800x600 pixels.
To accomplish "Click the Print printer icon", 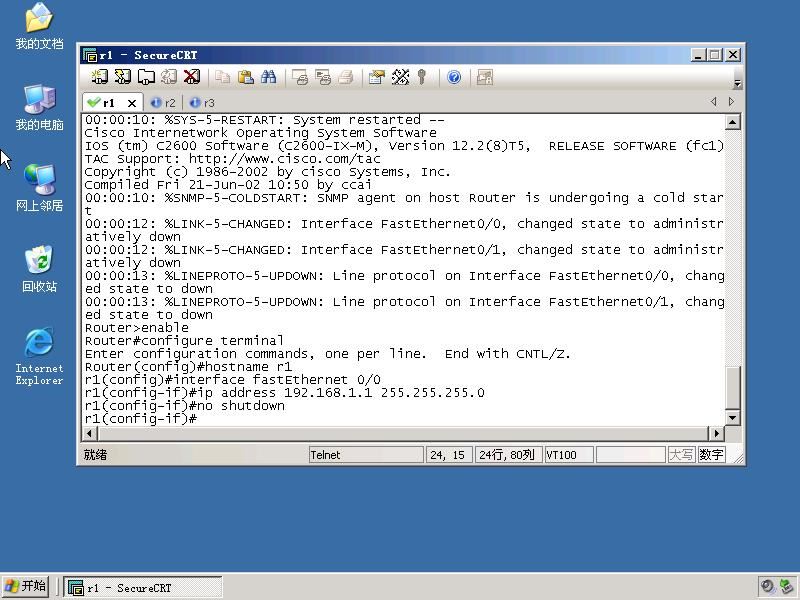I will point(346,77).
